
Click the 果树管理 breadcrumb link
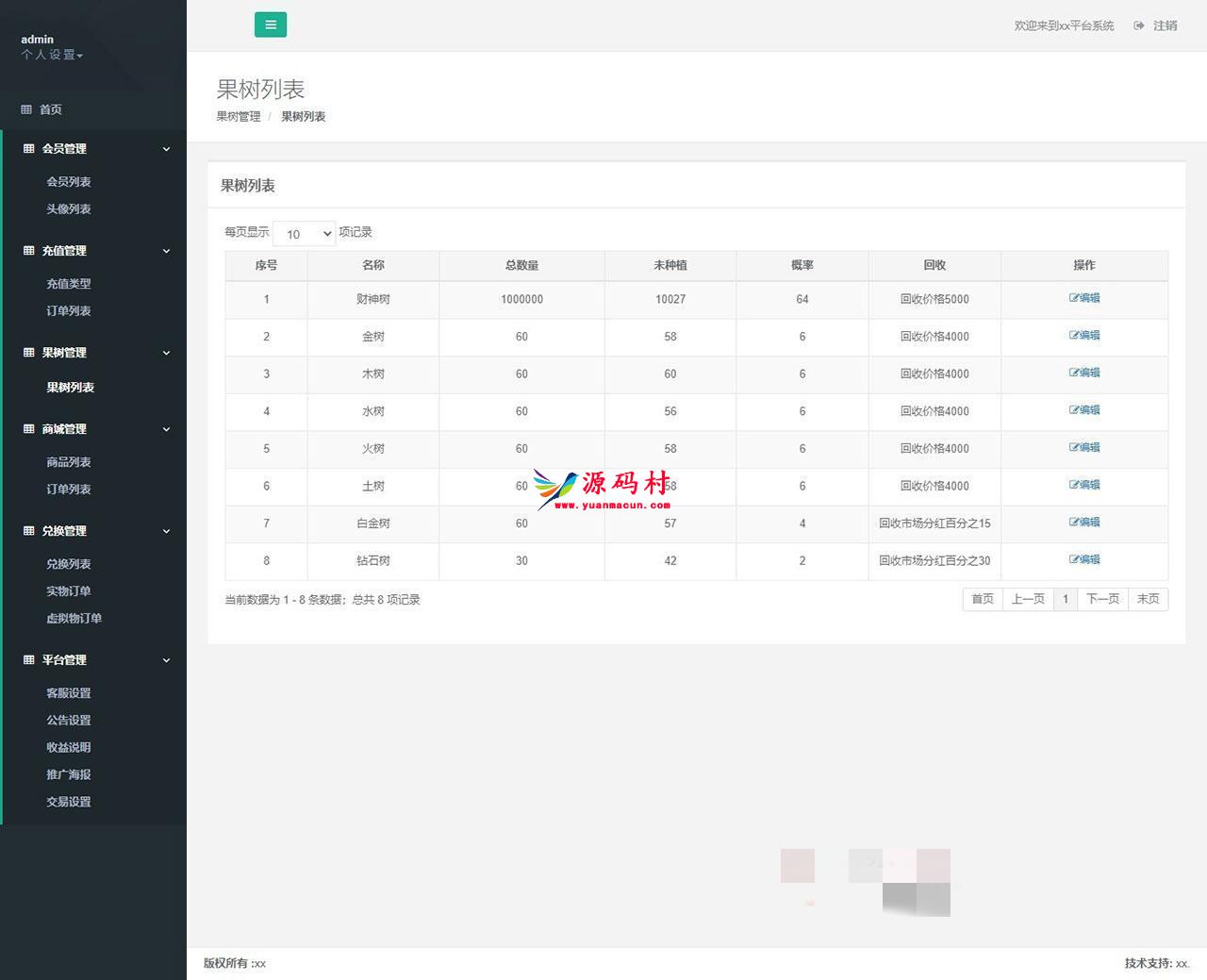pyautogui.click(x=239, y=117)
